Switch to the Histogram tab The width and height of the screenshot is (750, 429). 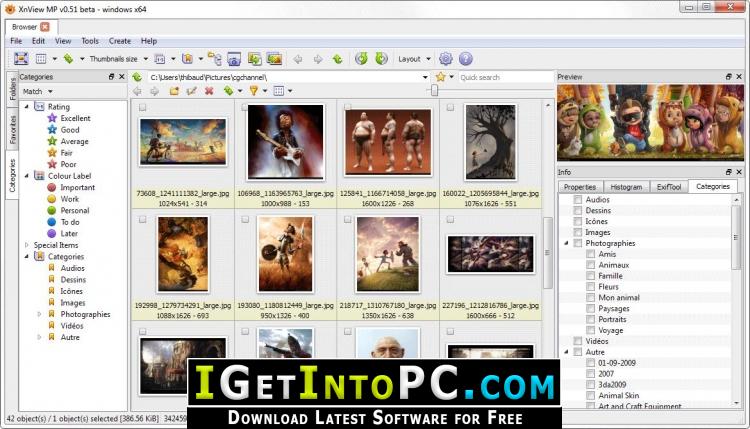626,187
